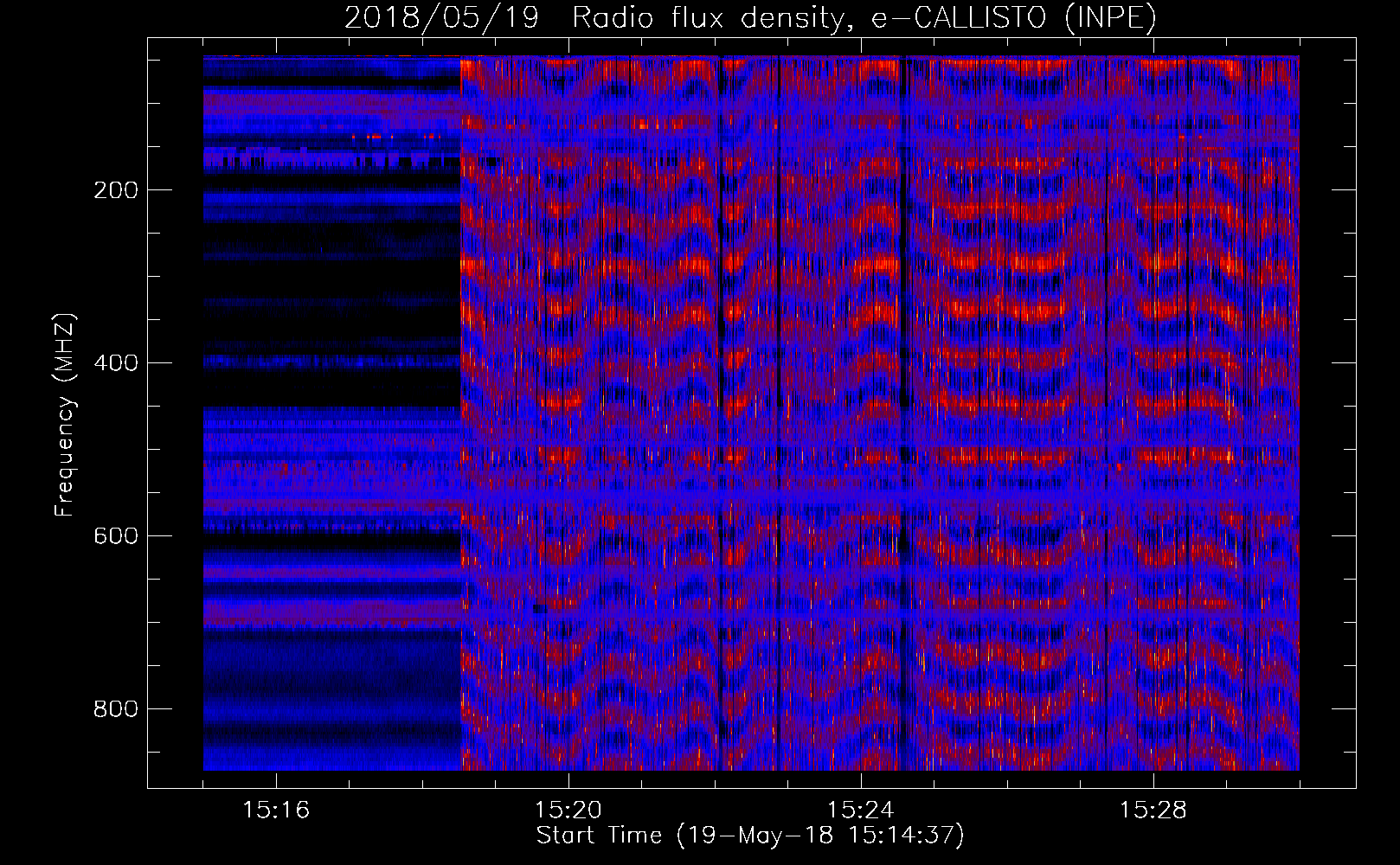Image resolution: width=1400 pixels, height=865 pixels.
Task: Click the 800 frequency tick label
Action: click(x=116, y=709)
